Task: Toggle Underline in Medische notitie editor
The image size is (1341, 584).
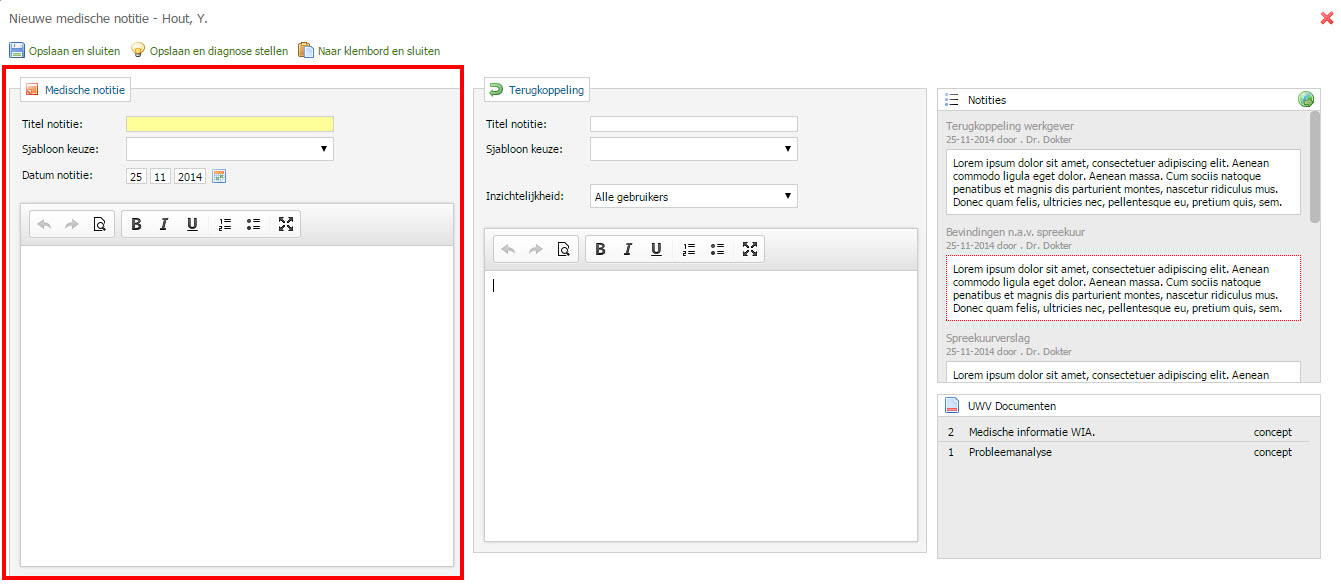Action: point(192,225)
